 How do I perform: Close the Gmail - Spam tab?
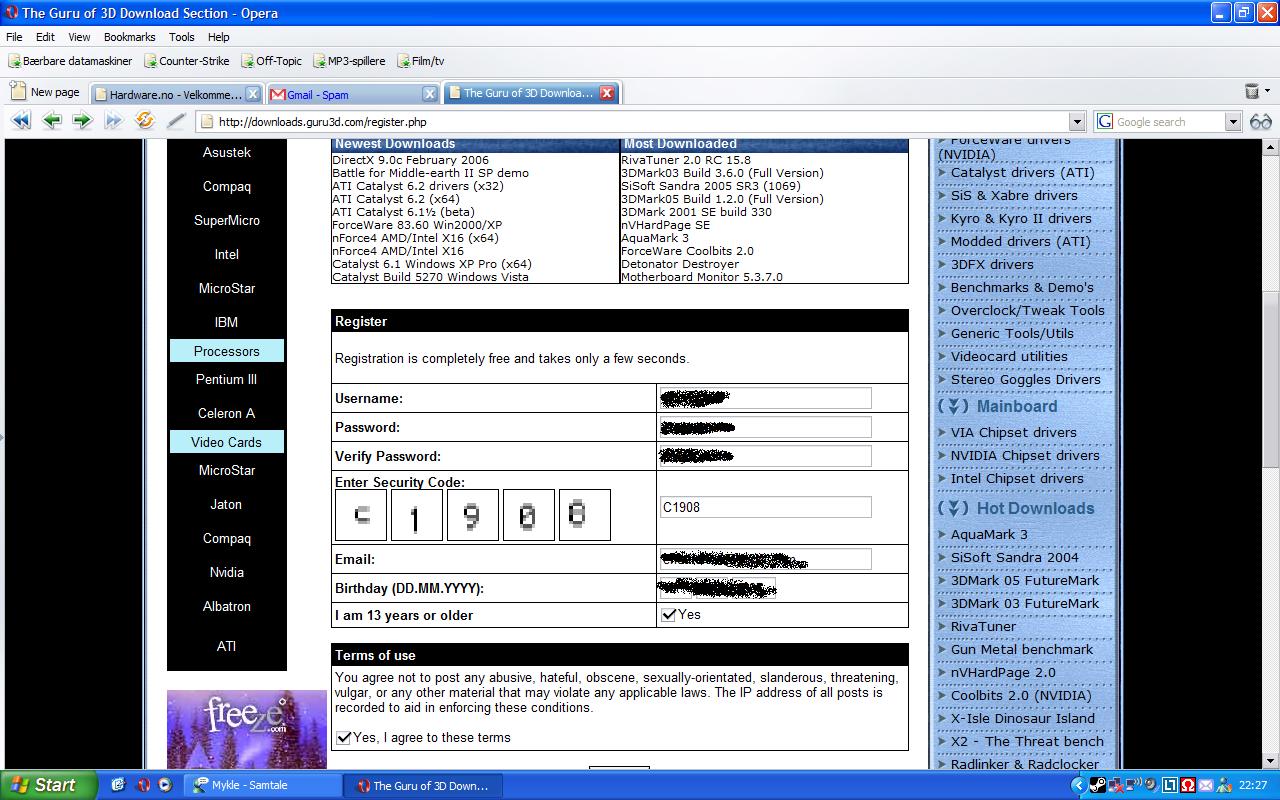click(x=429, y=94)
